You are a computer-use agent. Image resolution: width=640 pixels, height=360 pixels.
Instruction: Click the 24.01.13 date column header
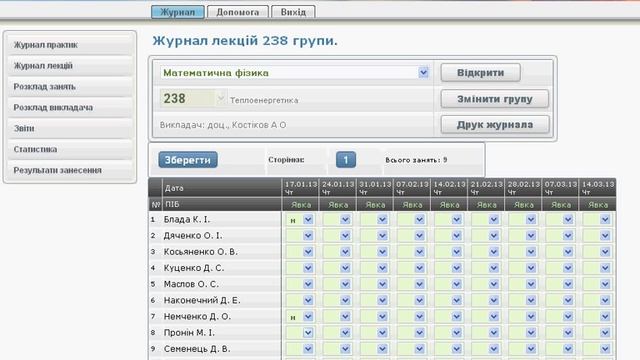[338, 188]
